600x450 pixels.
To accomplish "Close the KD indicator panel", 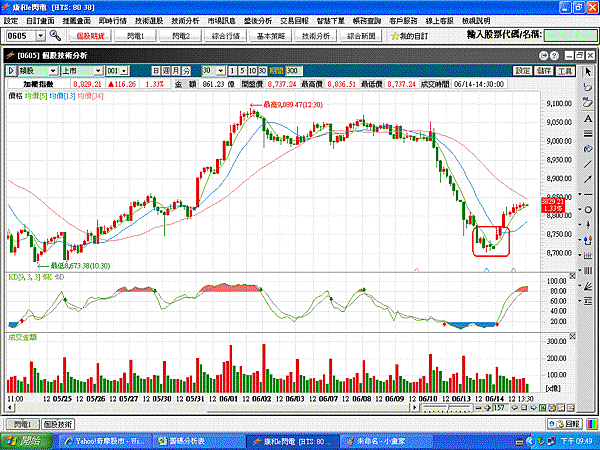I will tap(572, 276).
